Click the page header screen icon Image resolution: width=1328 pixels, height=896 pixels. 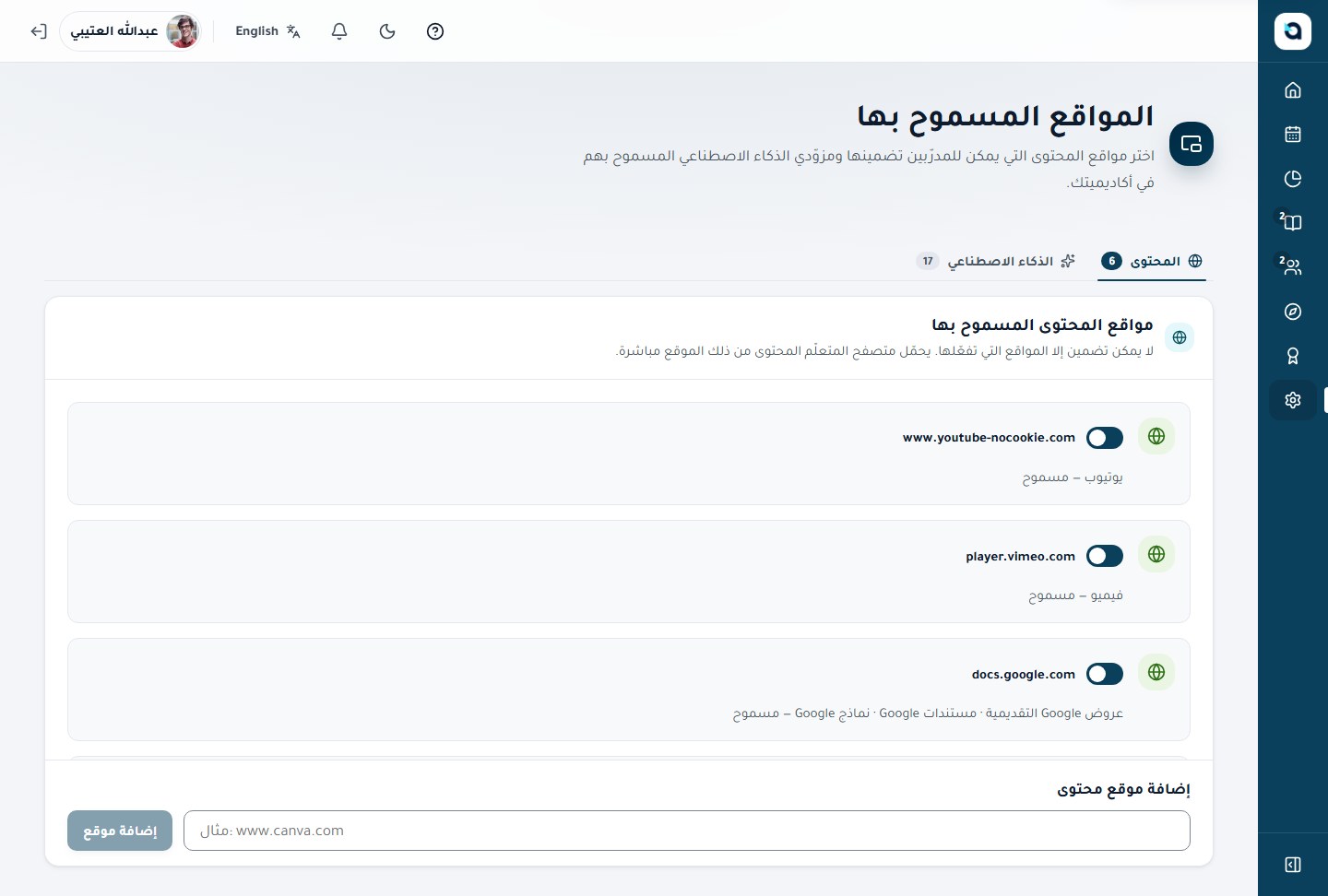[x=1192, y=144]
